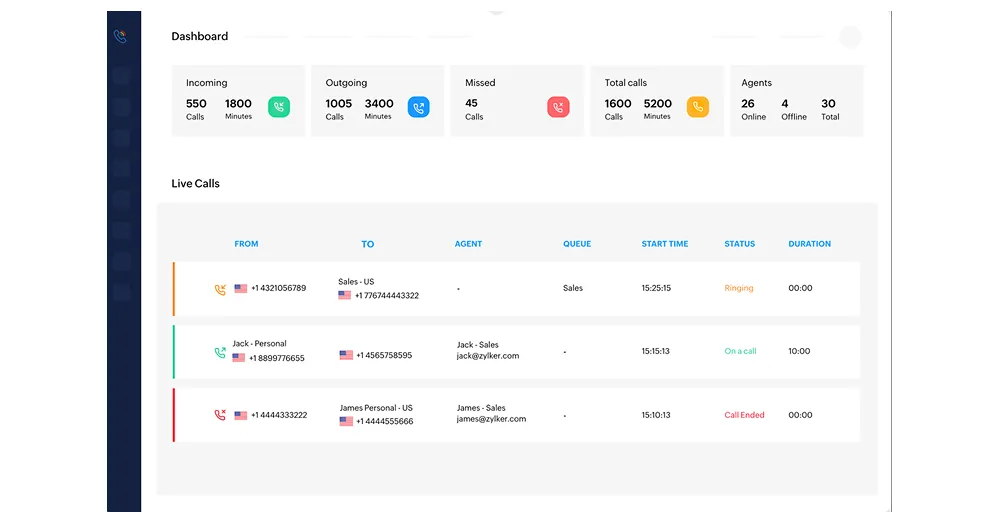Click the Ringing status
Screen dimensions: 1000x512
tap(739, 288)
